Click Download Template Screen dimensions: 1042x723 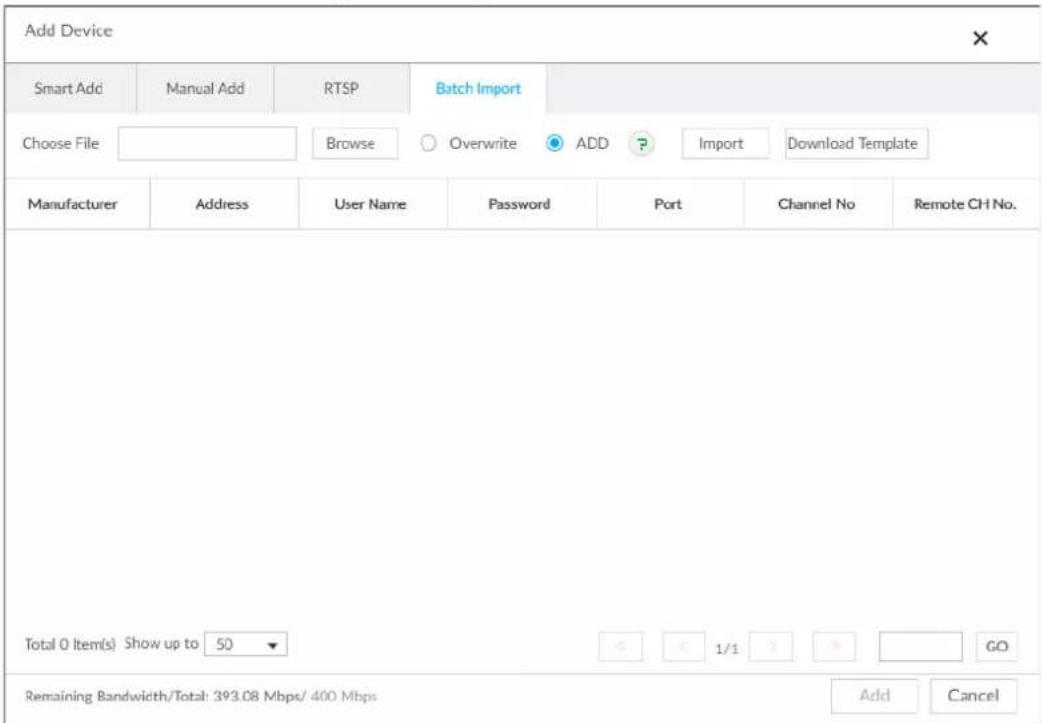(856, 144)
